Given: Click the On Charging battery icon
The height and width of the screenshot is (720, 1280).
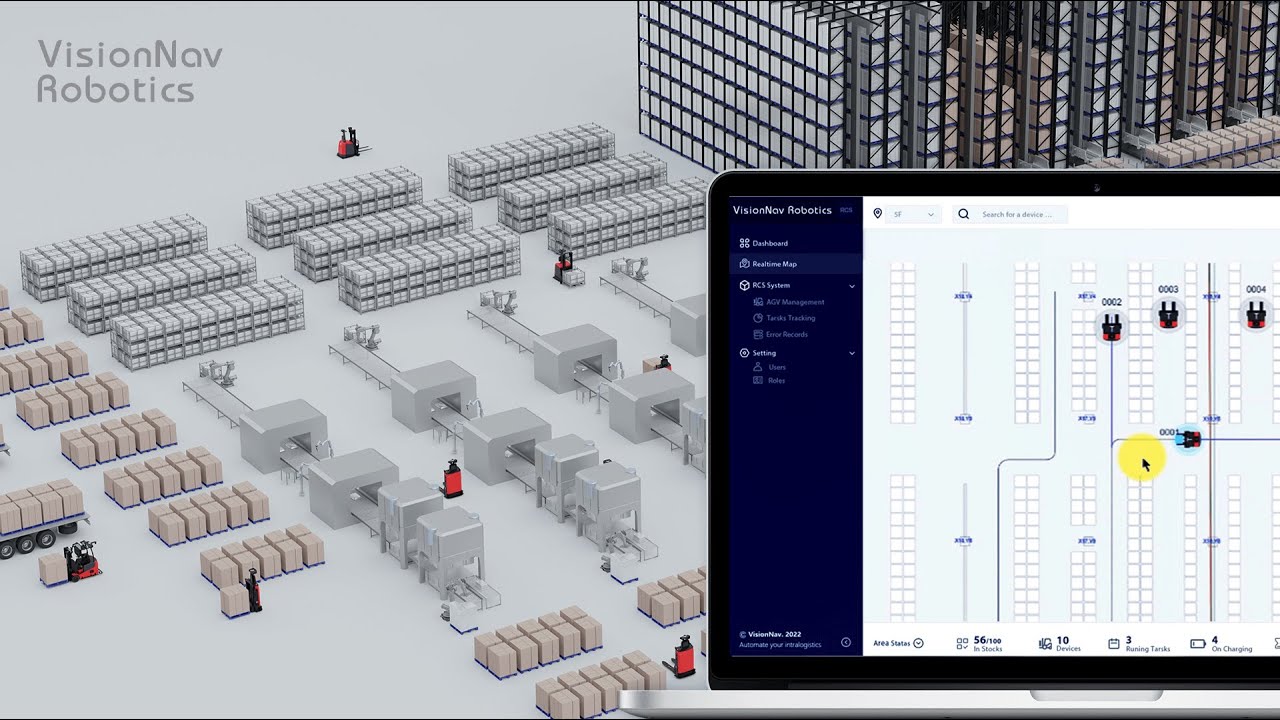Looking at the screenshot, I should [x=1198, y=644].
